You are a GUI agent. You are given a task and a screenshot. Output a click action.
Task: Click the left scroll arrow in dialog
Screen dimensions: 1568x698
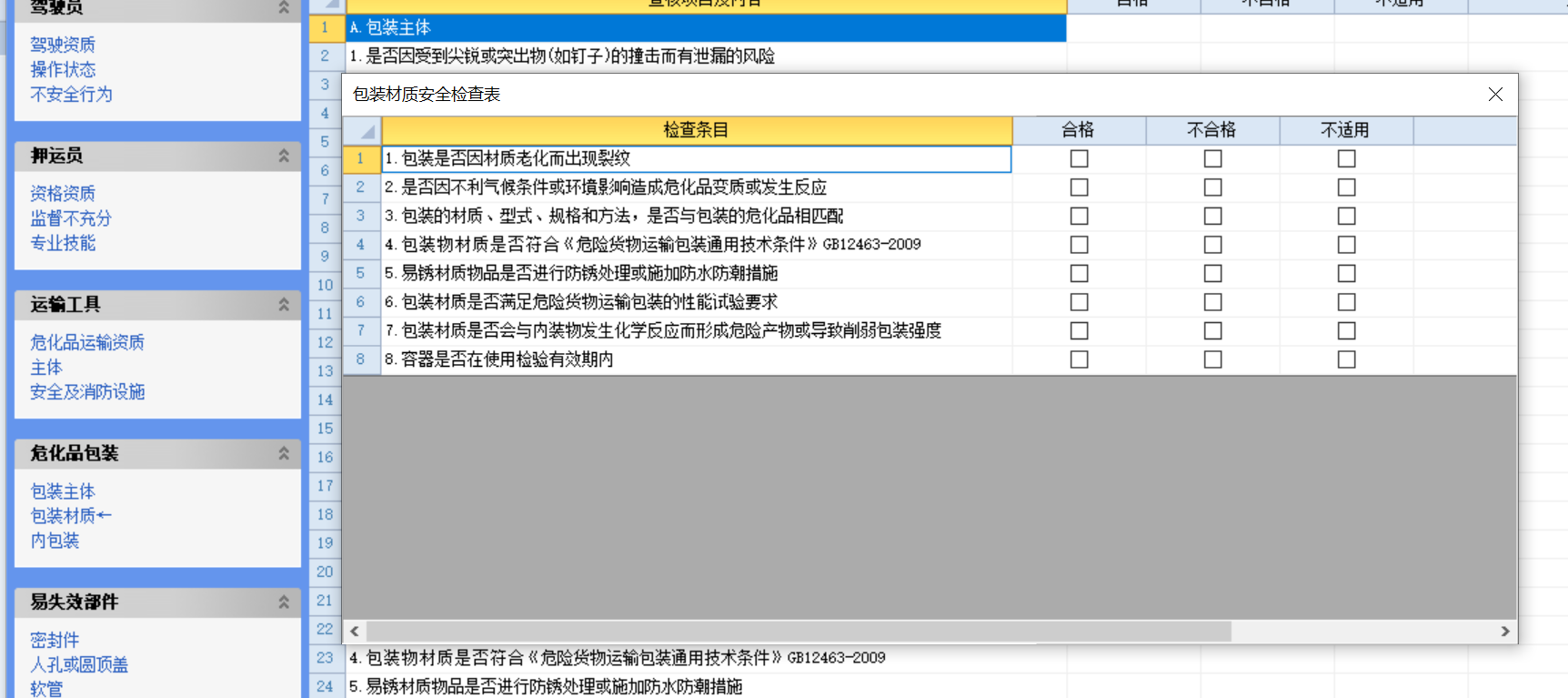[x=355, y=631]
